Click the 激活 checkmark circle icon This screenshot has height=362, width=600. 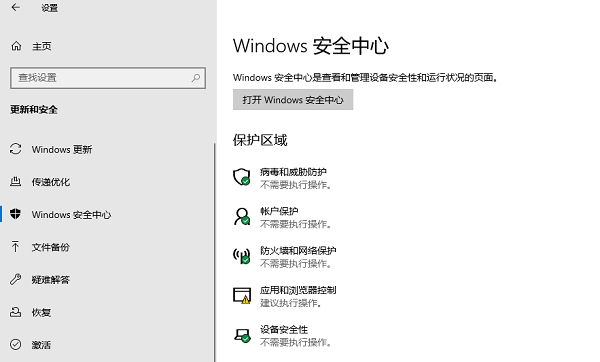tap(16, 345)
